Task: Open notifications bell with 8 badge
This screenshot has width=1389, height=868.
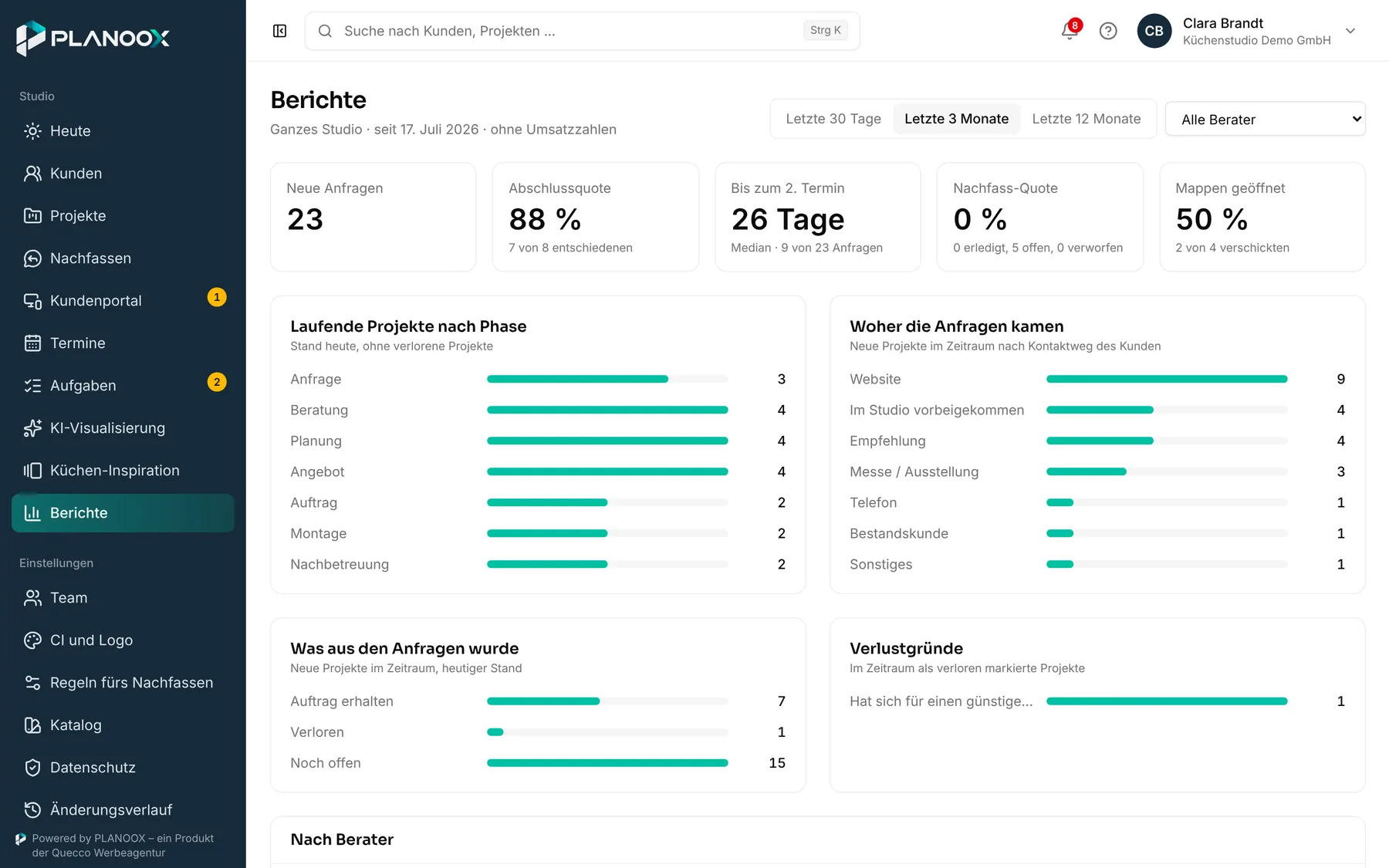Action: coord(1070,30)
